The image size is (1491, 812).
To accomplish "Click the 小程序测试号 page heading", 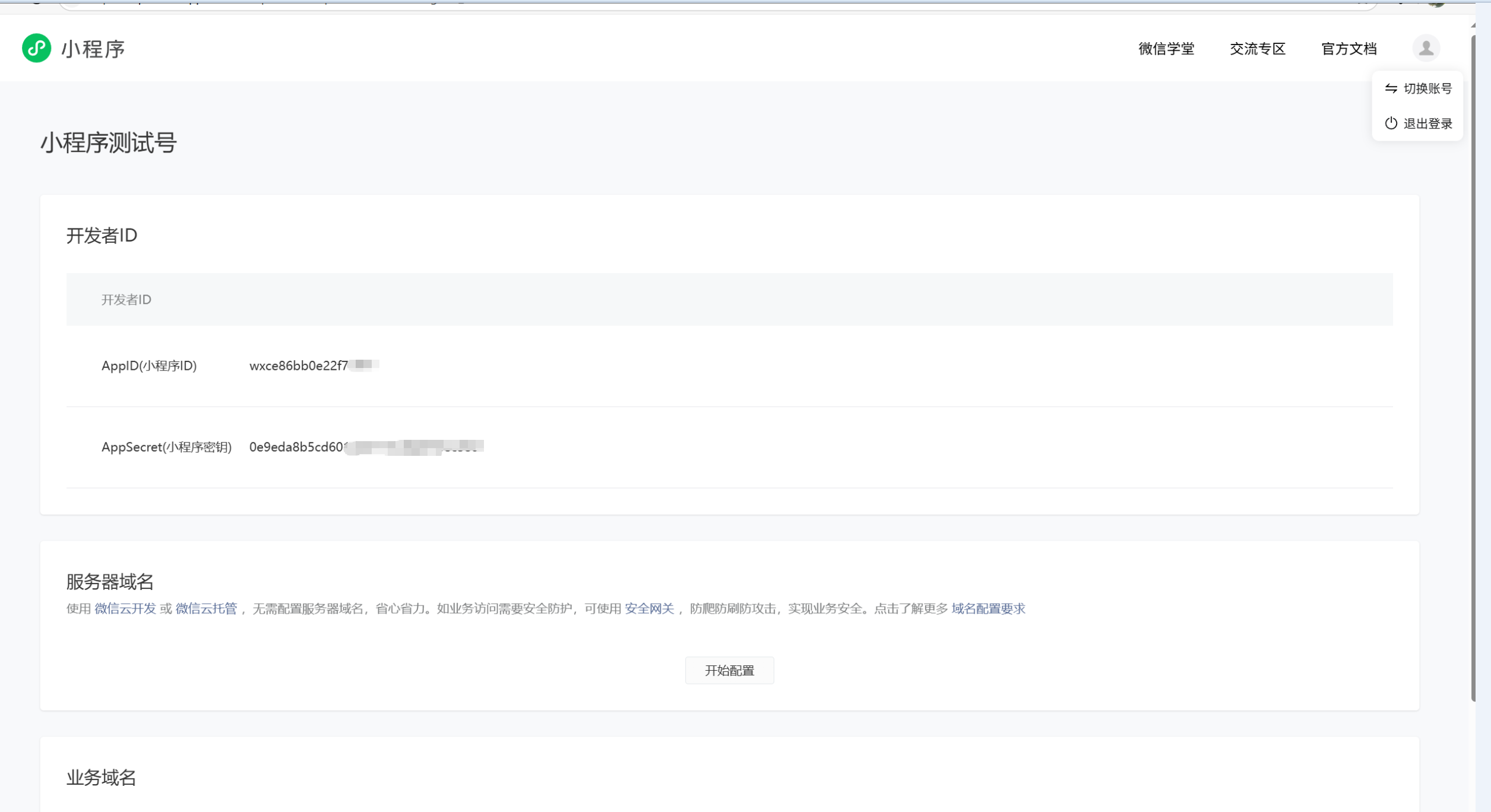I will [x=109, y=143].
